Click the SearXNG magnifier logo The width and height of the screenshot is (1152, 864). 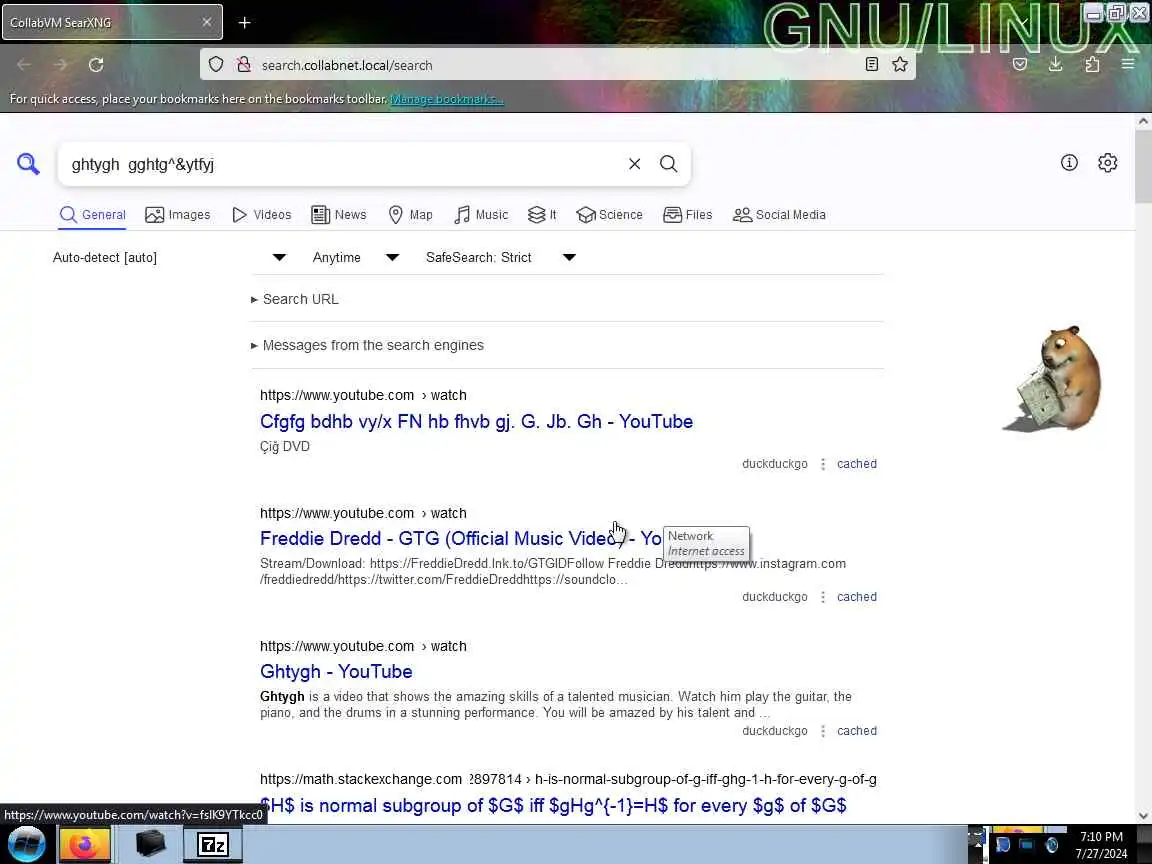point(28,163)
